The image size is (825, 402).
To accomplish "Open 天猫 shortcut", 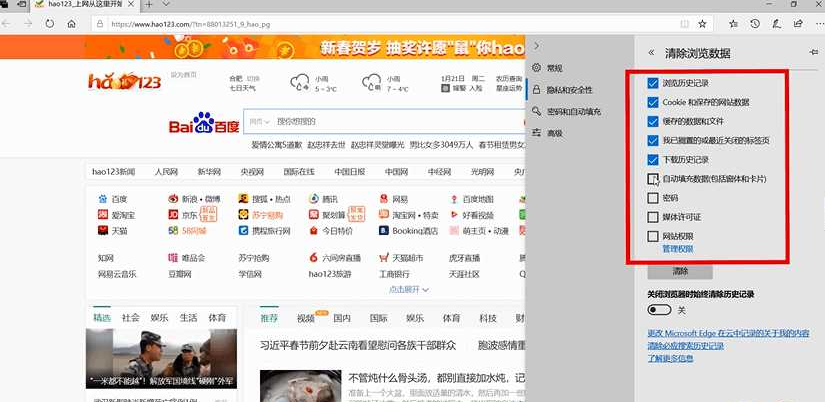I will point(113,230).
